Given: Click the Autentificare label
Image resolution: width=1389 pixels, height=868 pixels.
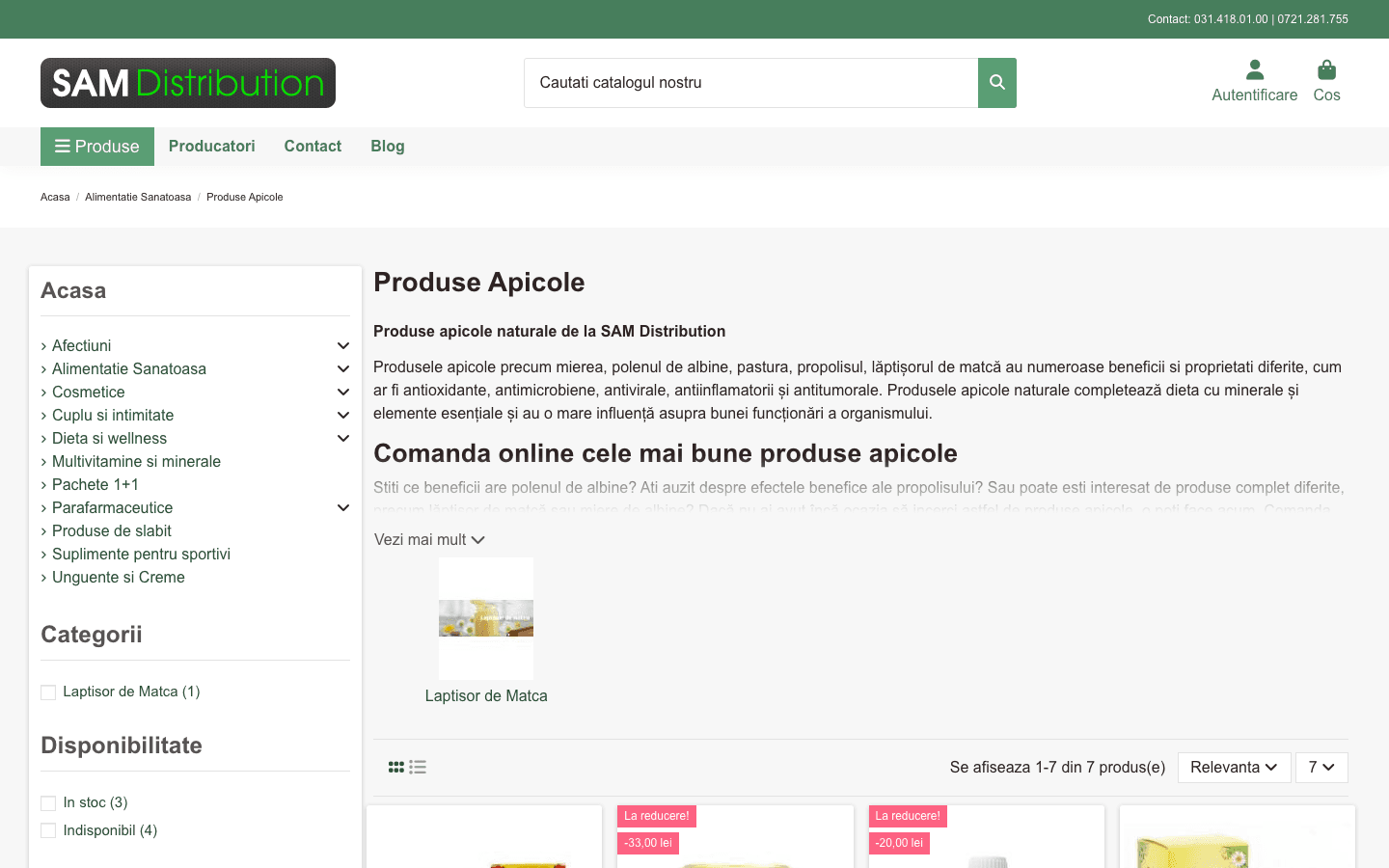Looking at the screenshot, I should point(1255,95).
